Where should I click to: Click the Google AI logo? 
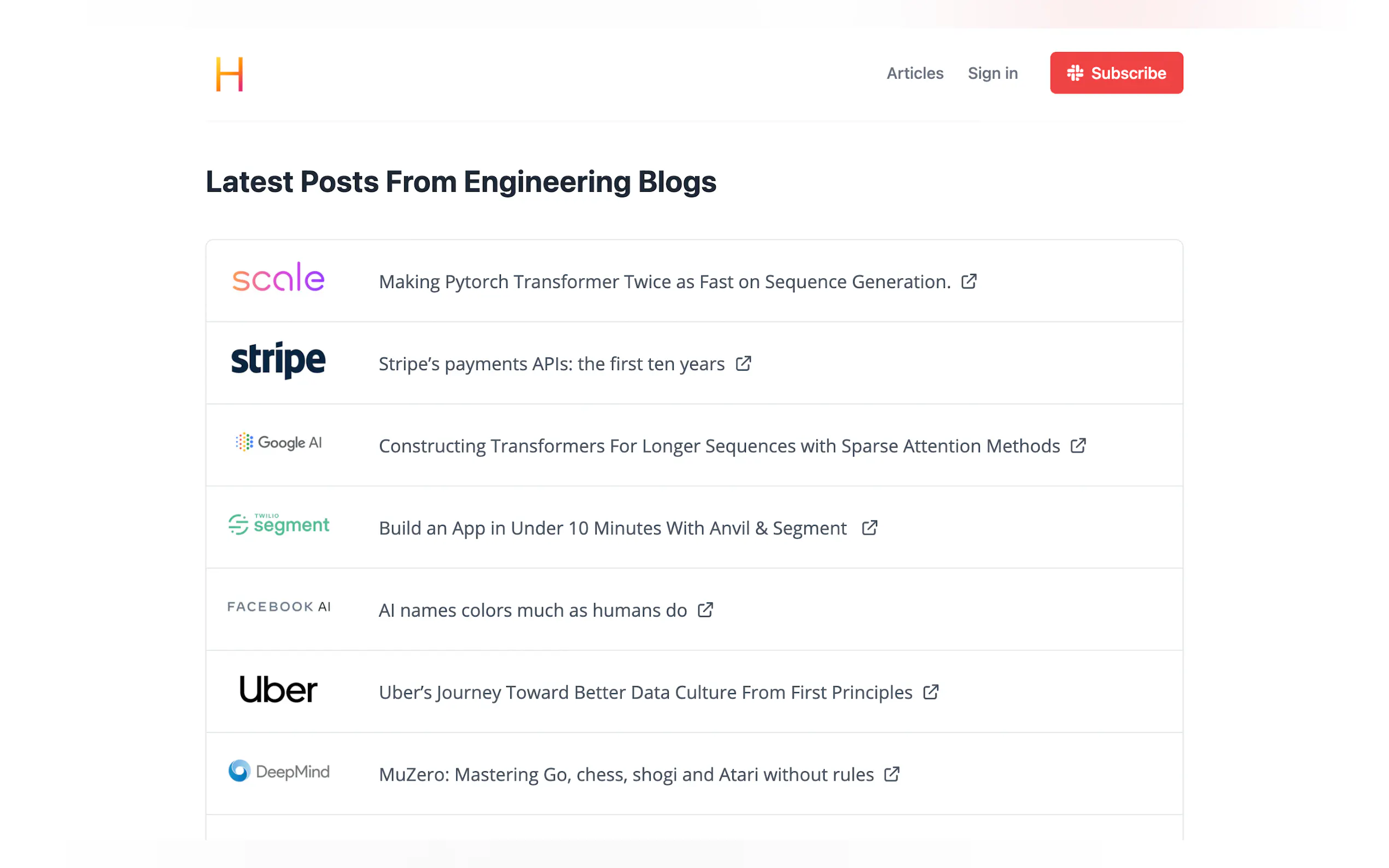tap(278, 443)
